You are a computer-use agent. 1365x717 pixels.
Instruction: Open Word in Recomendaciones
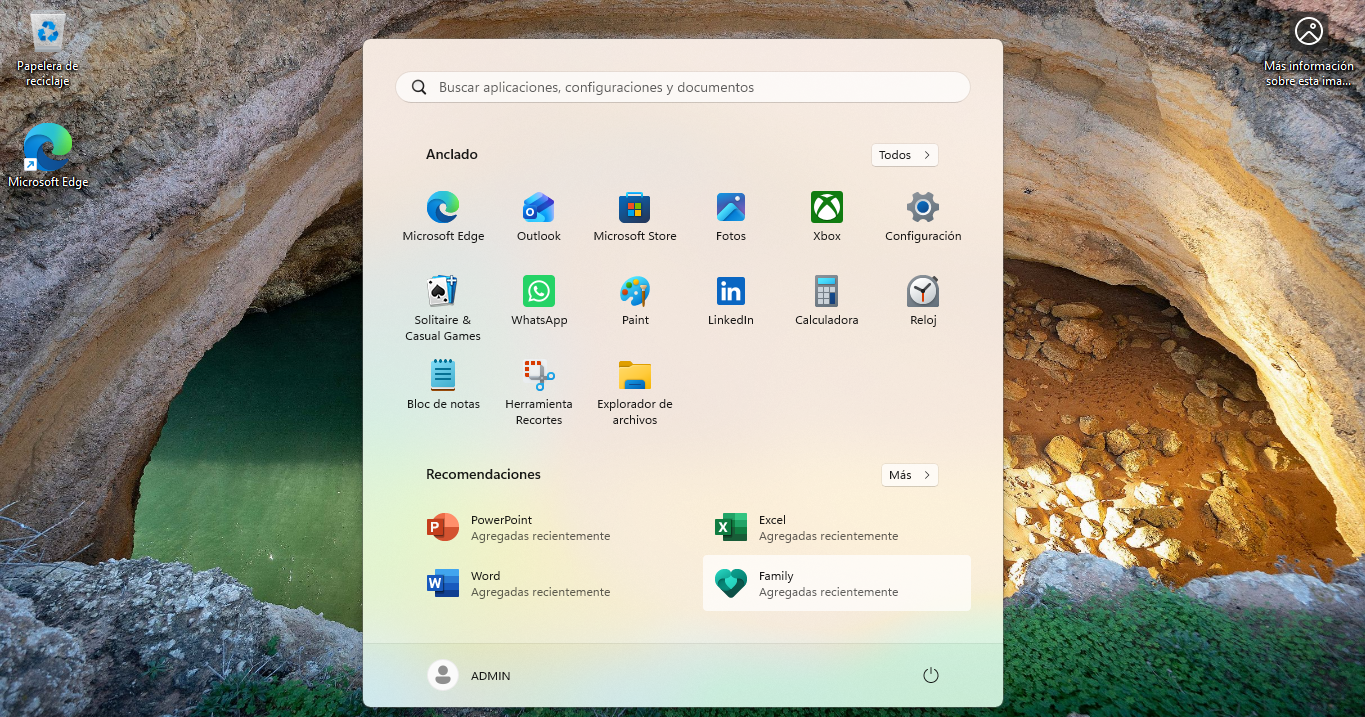click(x=549, y=583)
